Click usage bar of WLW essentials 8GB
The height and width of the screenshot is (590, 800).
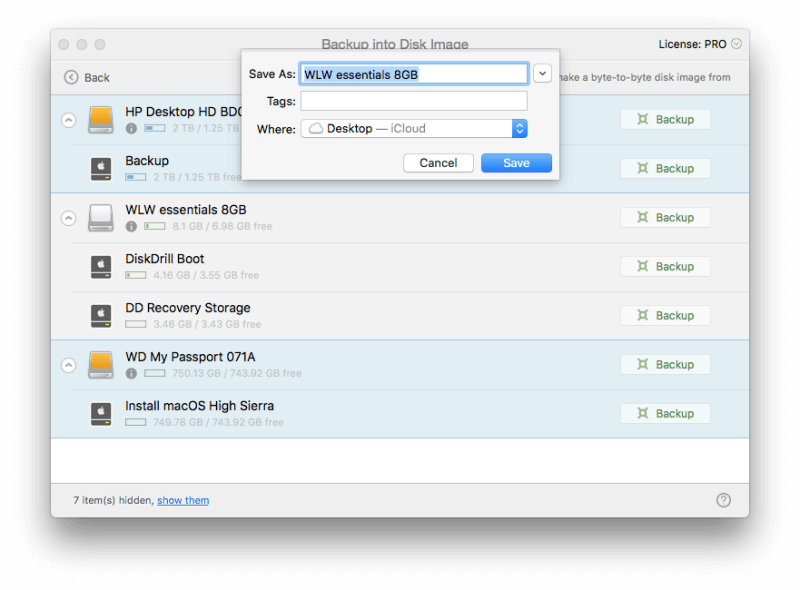pyautogui.click(x=155, y=226)
